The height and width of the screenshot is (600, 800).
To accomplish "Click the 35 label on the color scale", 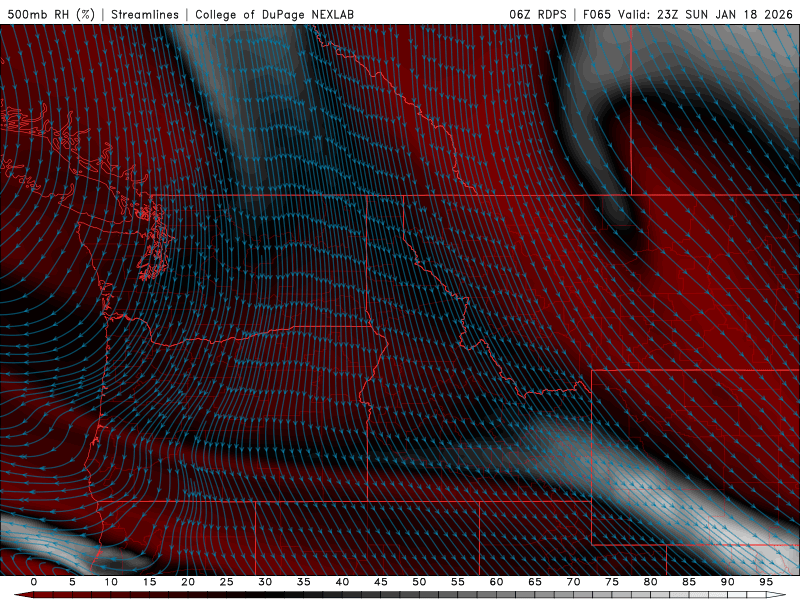I will [x=304, y=582].
